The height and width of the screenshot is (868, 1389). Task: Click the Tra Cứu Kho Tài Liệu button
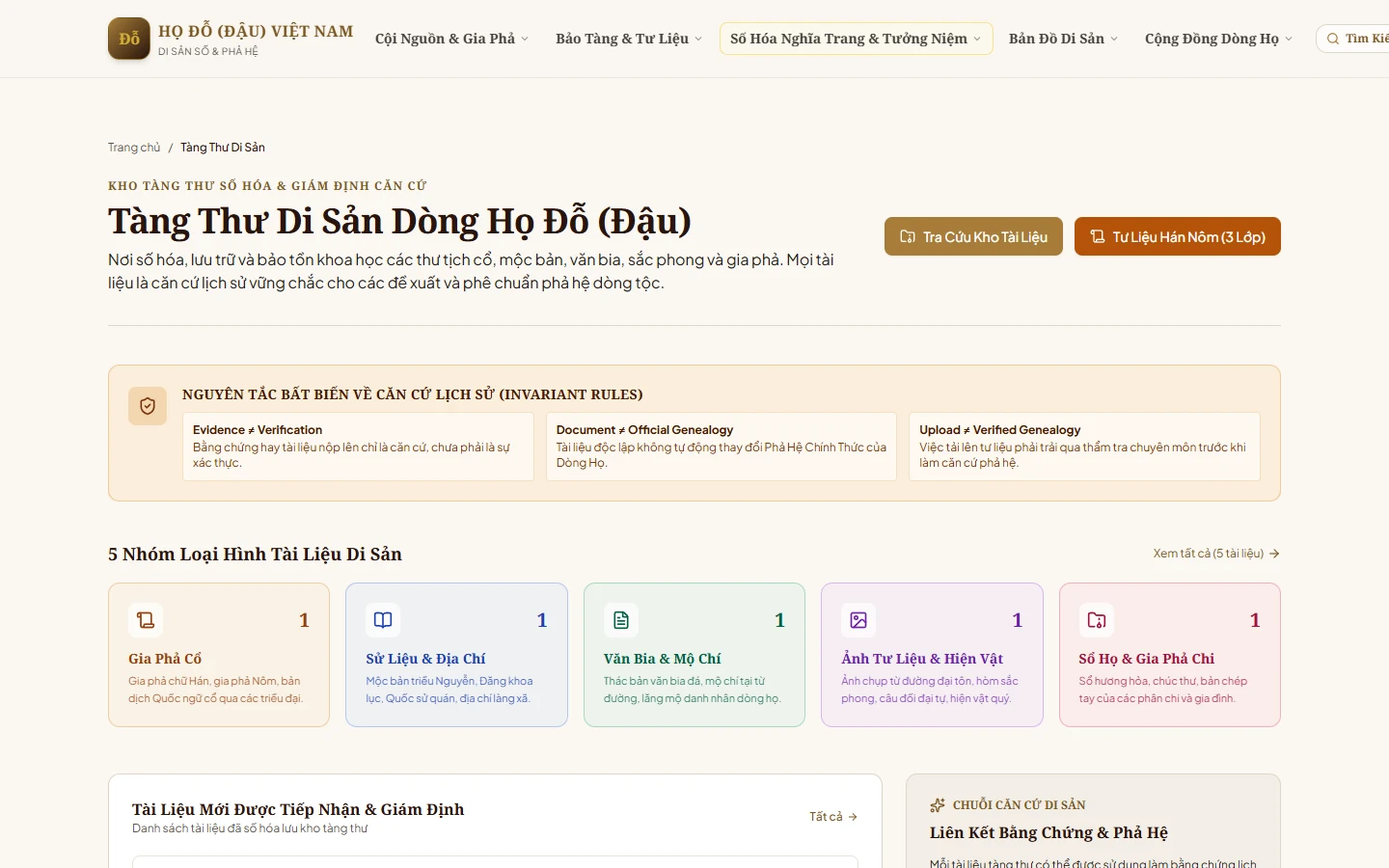tap(973, 236)
